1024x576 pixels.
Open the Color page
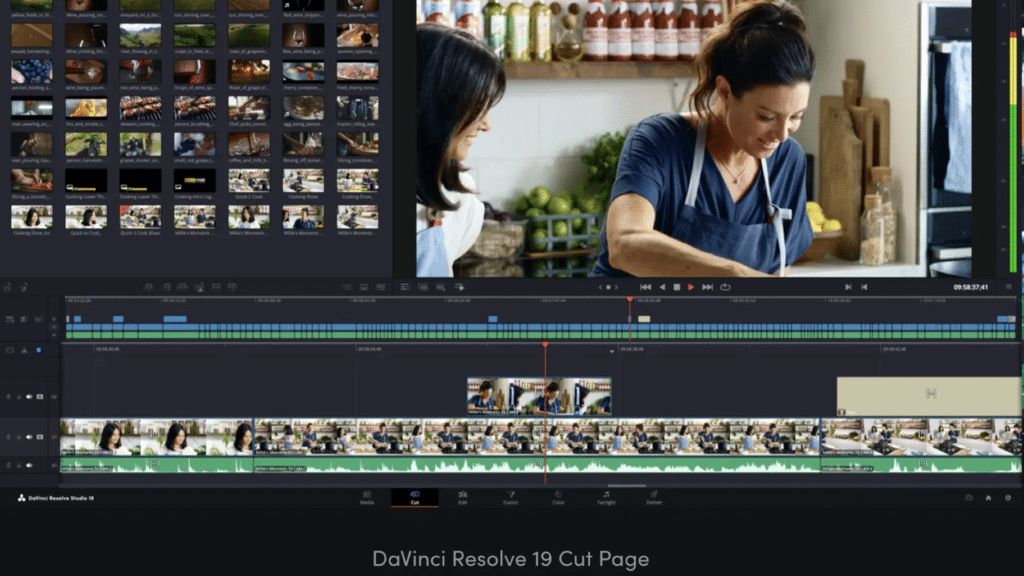coord(558,497)
